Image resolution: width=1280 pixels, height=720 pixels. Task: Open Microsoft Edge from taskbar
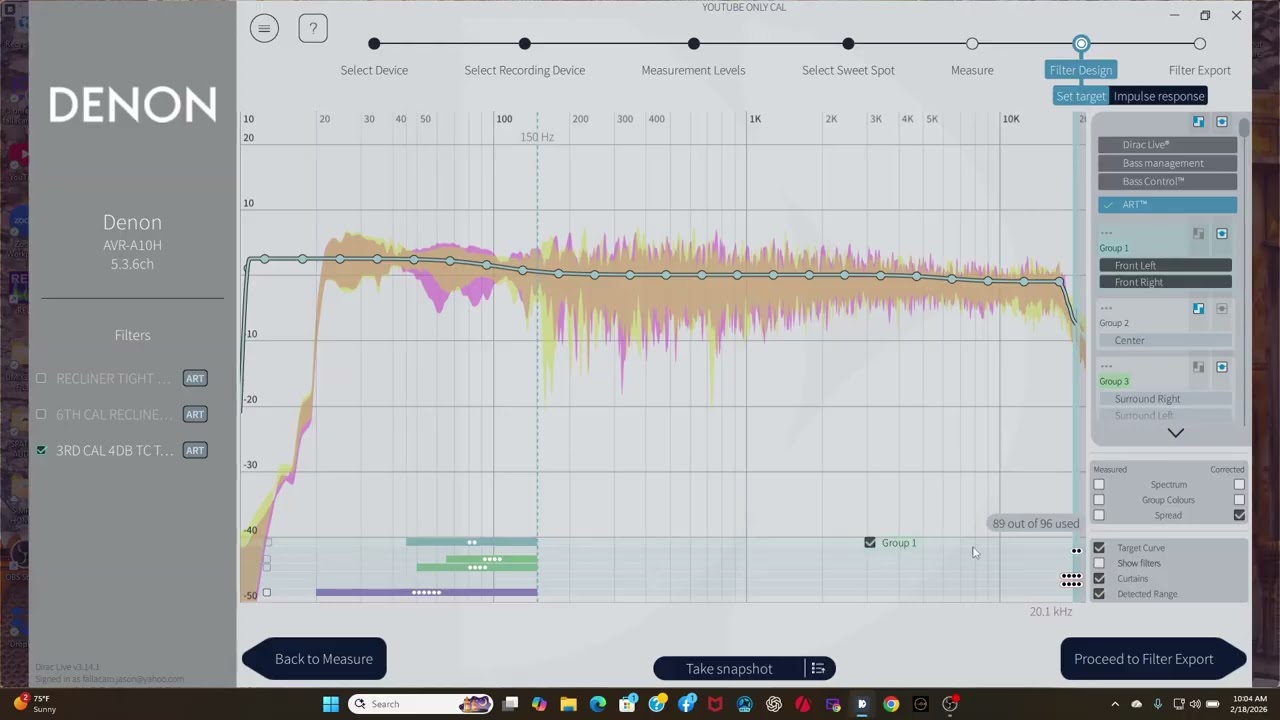coord(598,704)
